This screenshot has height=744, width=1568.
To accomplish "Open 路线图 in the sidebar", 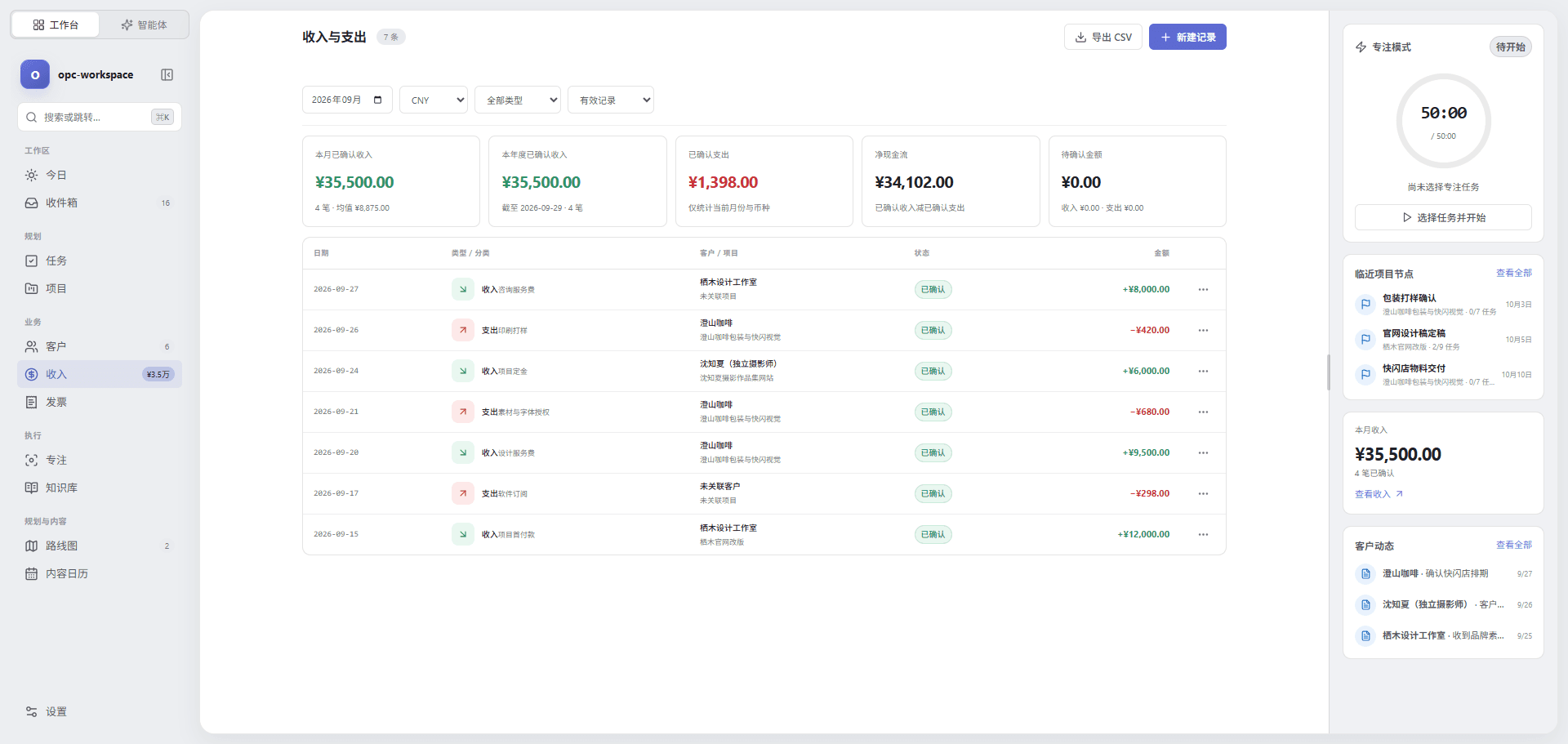I will pos(100,546).
